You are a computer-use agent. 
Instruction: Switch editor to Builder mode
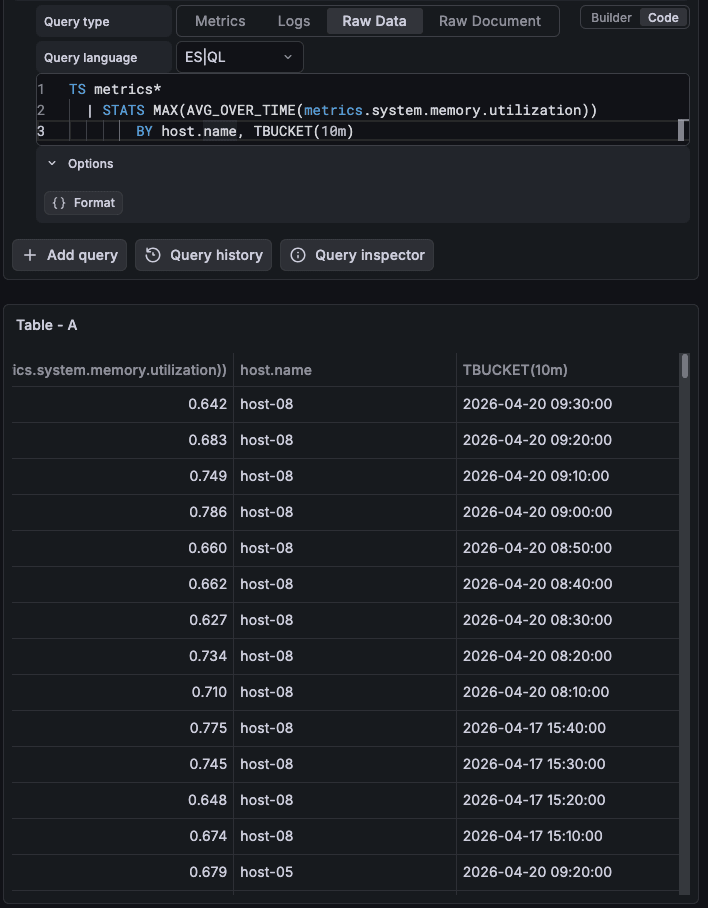pyautogui.click(x=611, y=17)
